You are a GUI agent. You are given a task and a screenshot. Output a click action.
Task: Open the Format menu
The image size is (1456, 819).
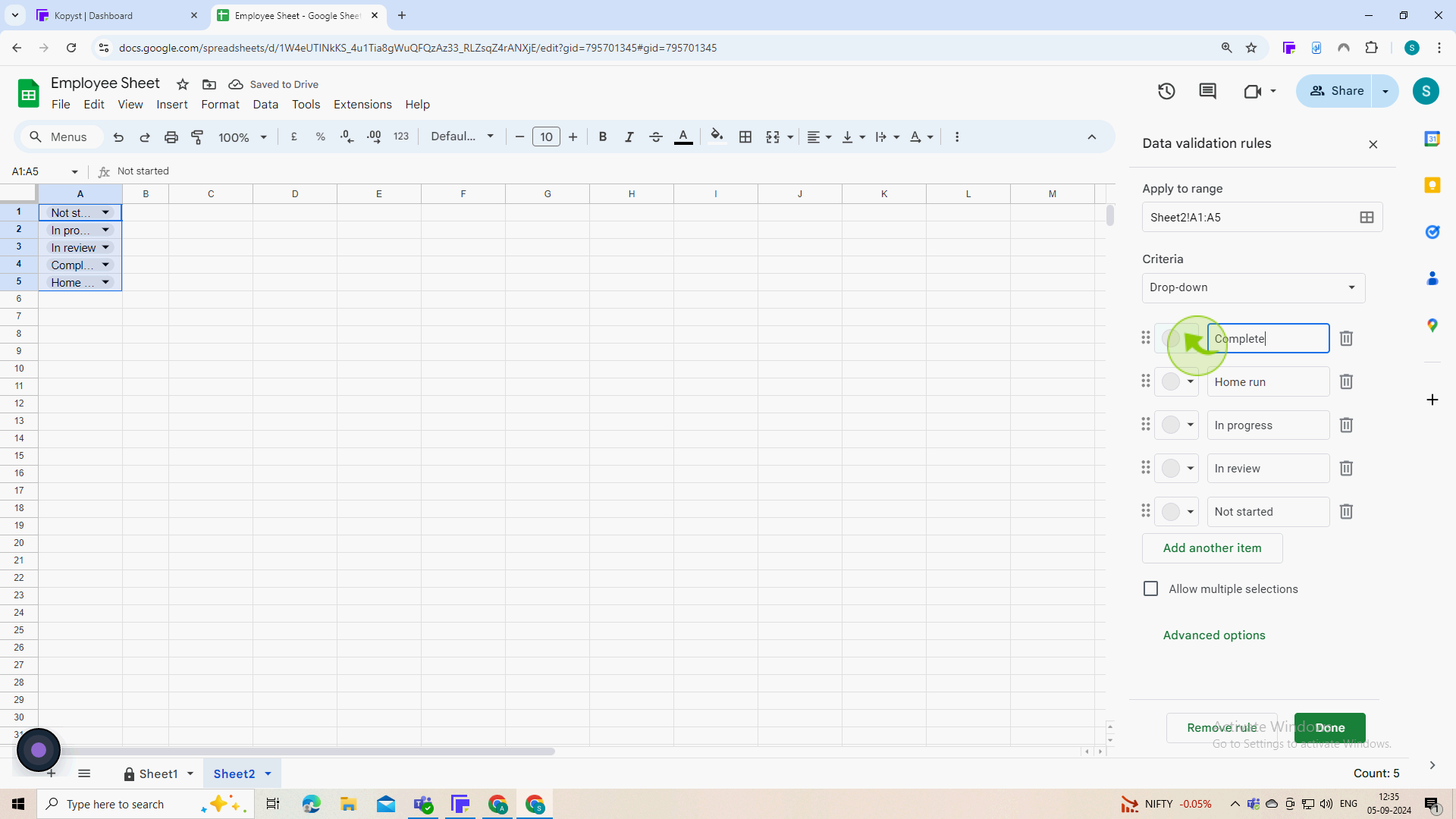coord(220,104)
